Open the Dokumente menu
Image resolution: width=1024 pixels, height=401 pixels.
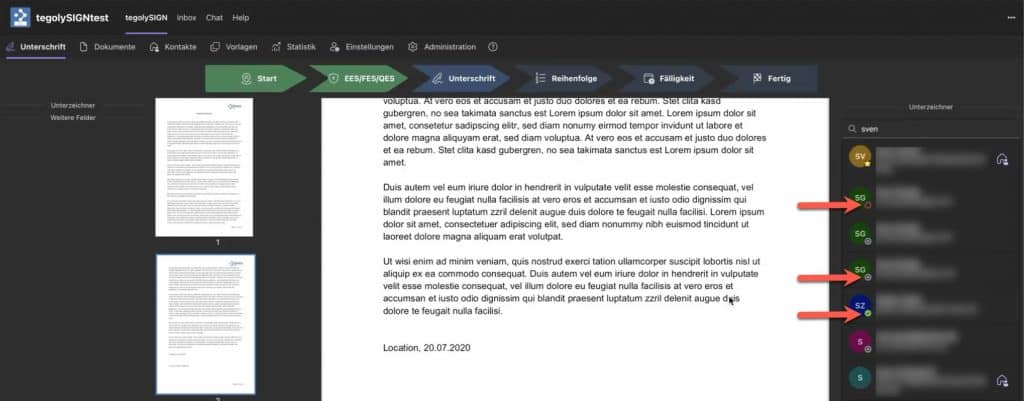pos(107,47)
